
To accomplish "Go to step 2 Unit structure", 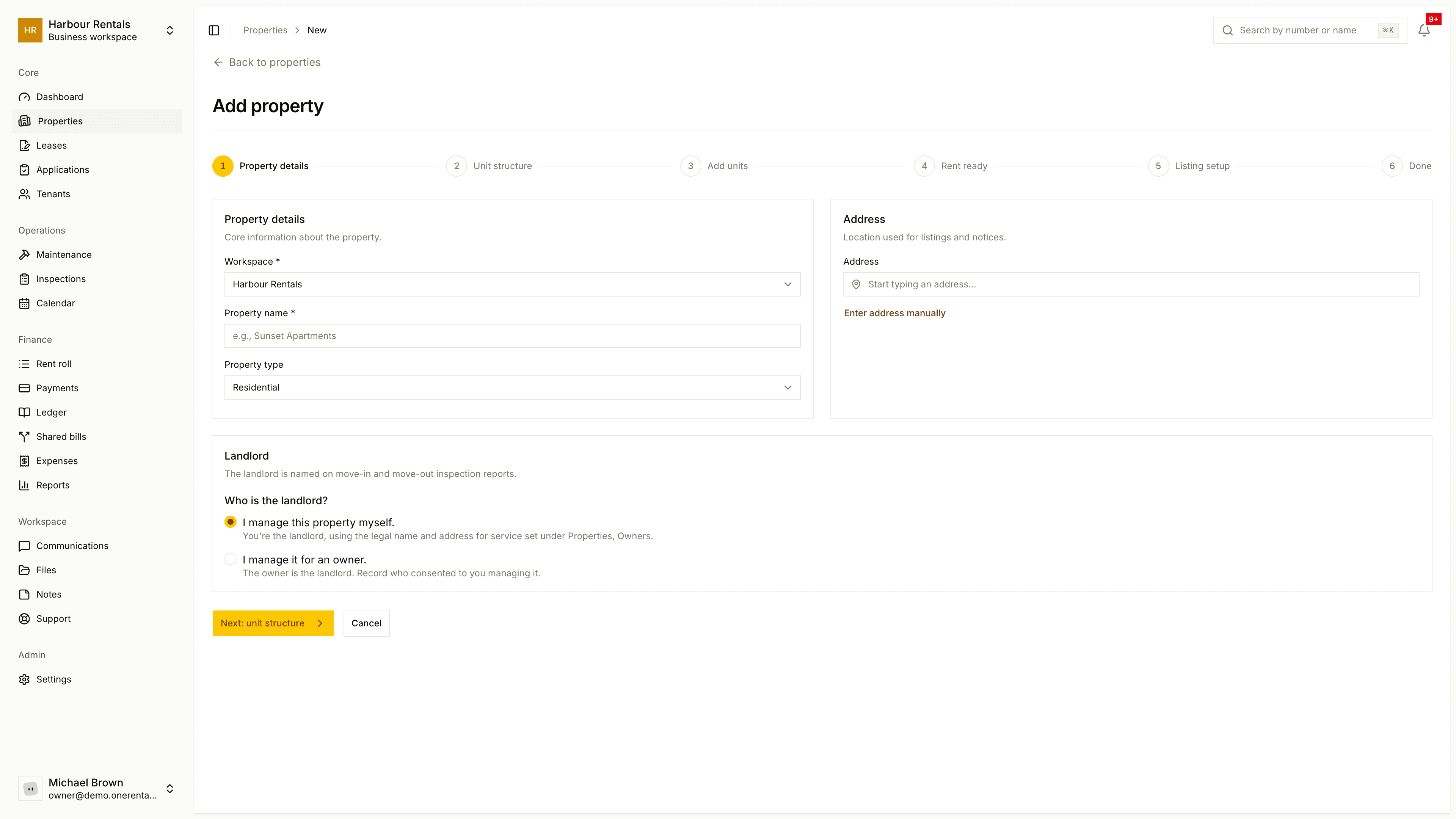I will tap(489, 166).
